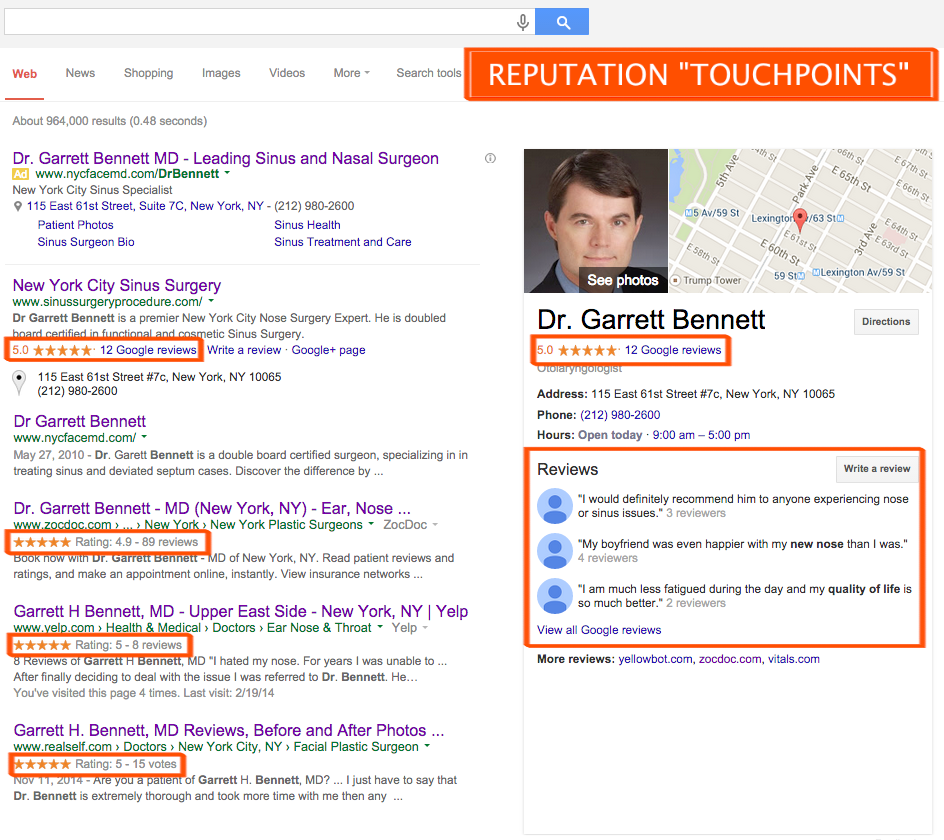944x840 pixels.
Task: Click the red map location pin
Action: 800,220
